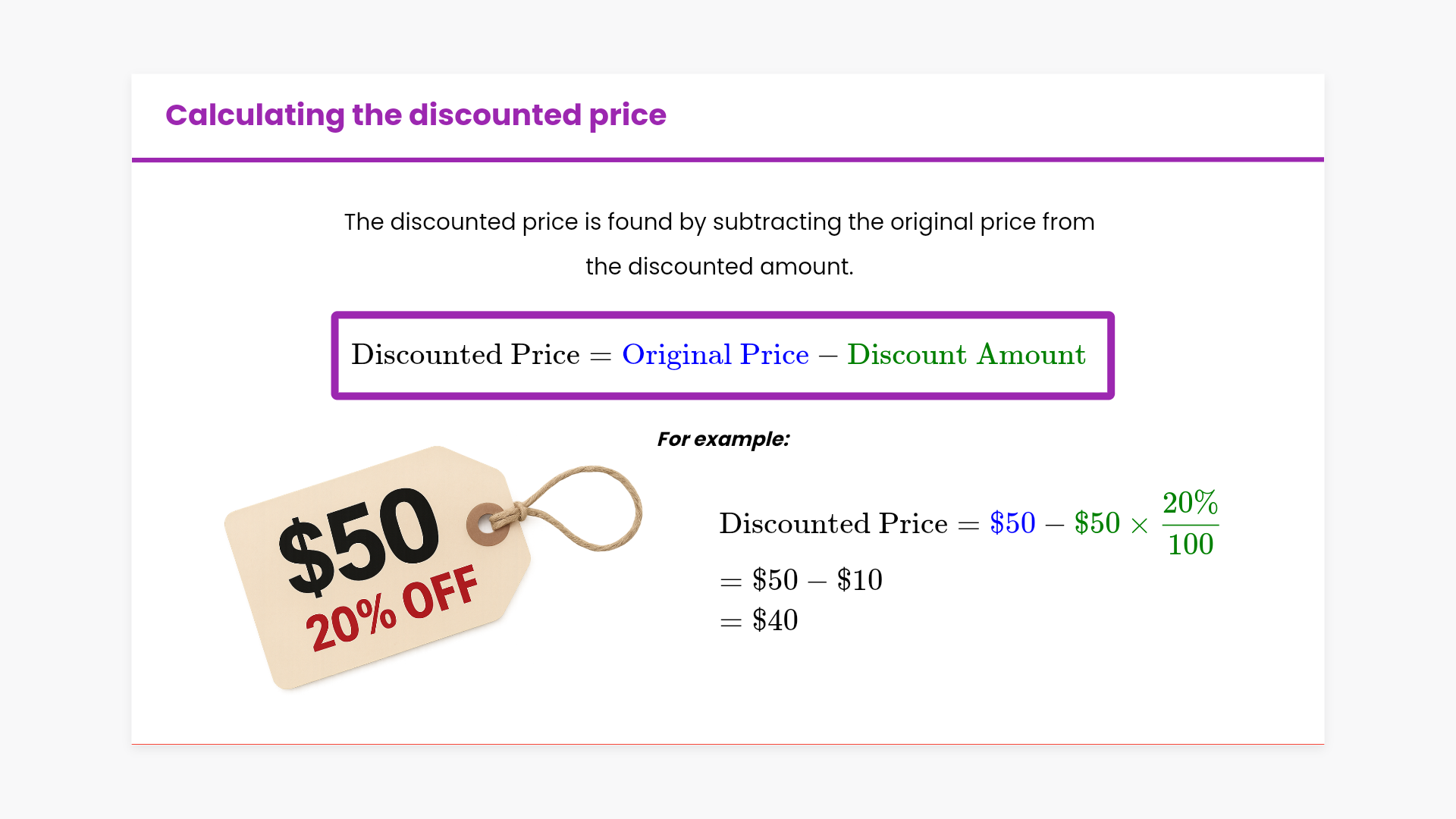Click the "For example:" label
Viewport: 1456px width, 819px height.
point(723,439)
